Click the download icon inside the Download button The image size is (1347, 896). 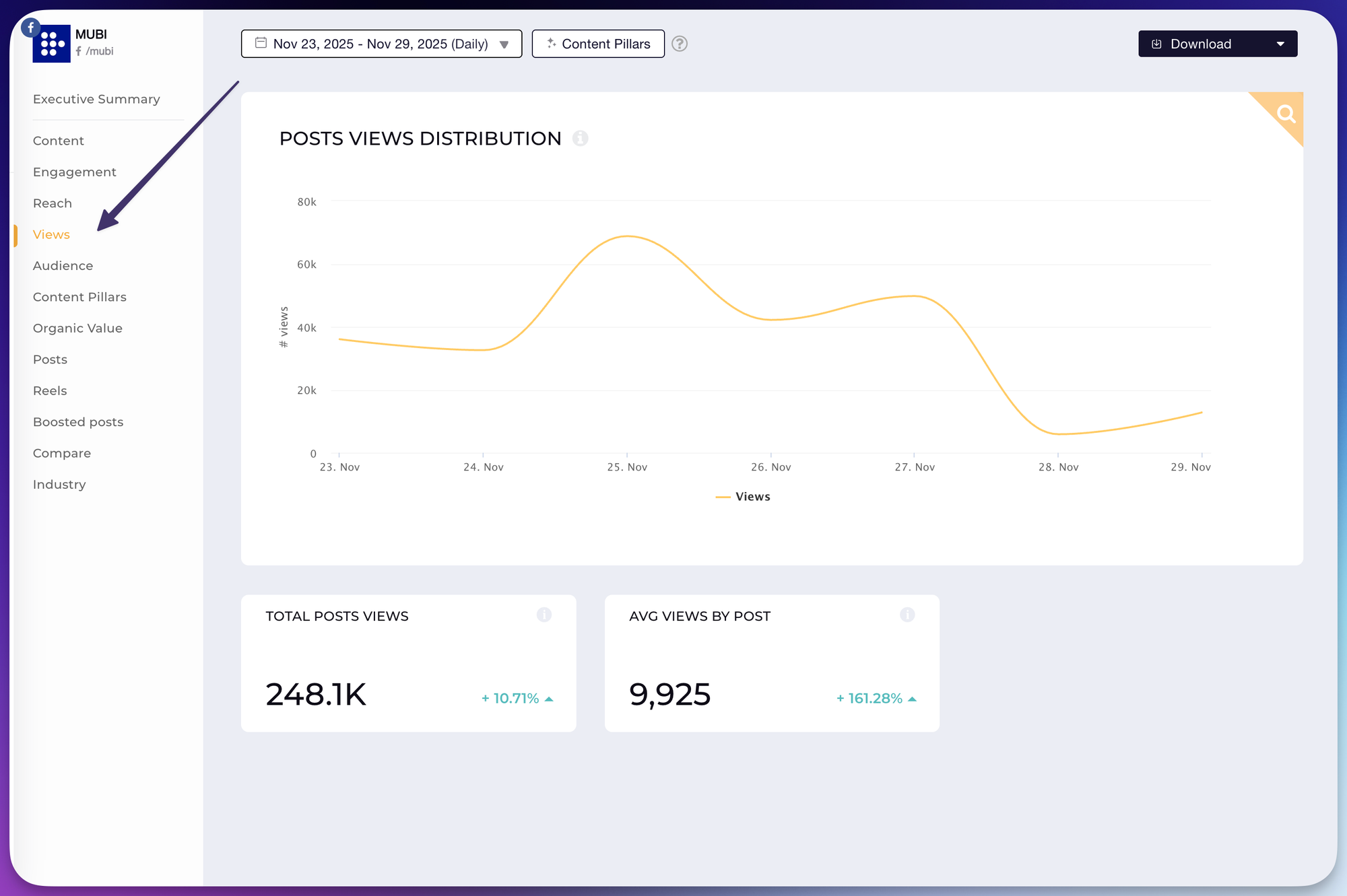(1156, 43)
